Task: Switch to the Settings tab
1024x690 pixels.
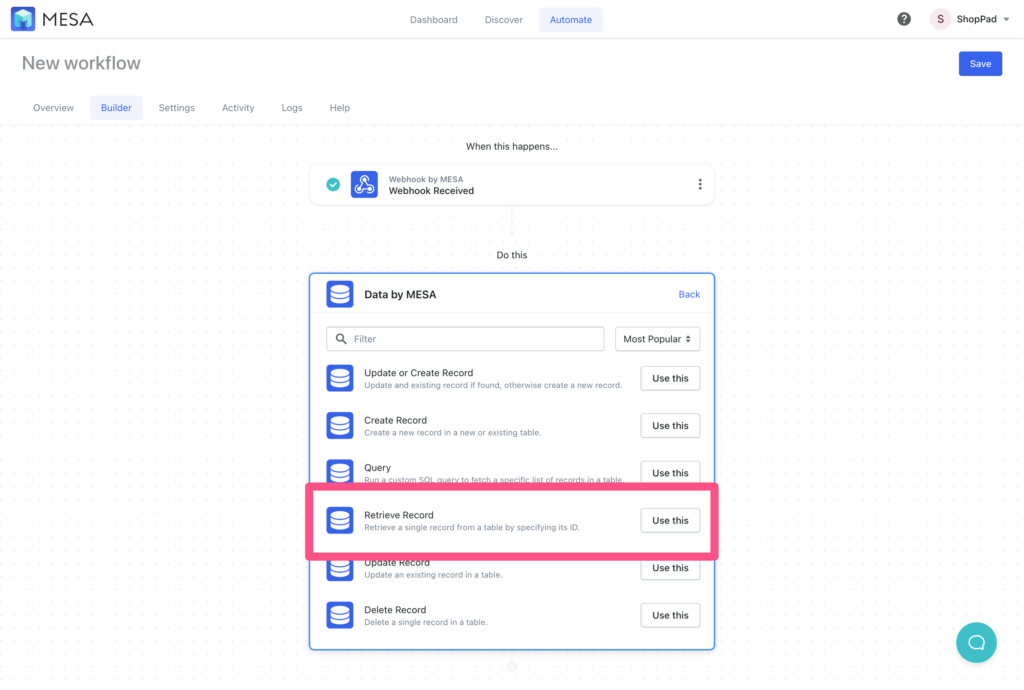Action: [x=176, y=107]
